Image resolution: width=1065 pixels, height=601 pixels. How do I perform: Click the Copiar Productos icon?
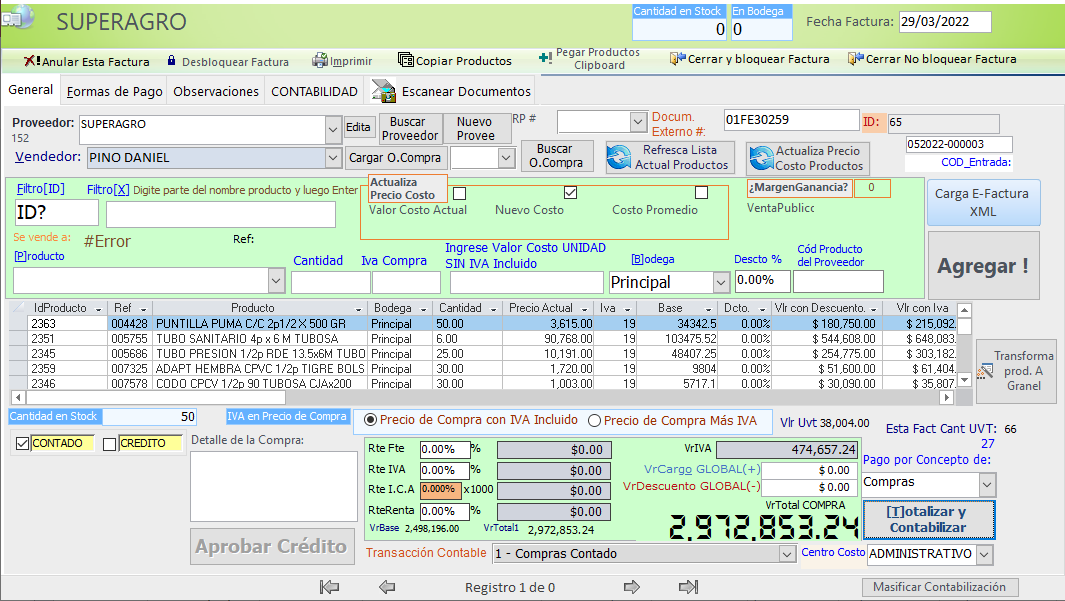(405, 60)
